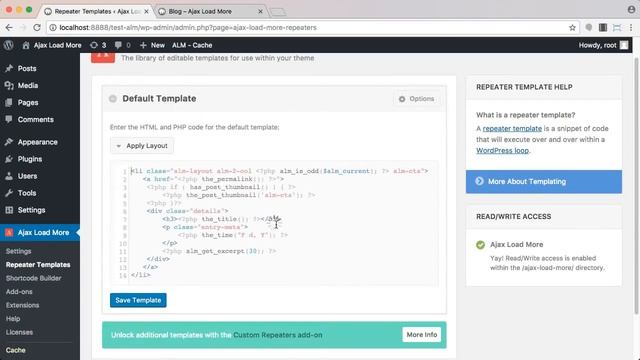Open the Custom Repeaters add-on link
Screen dimensions: 640x360
(278, 335)
